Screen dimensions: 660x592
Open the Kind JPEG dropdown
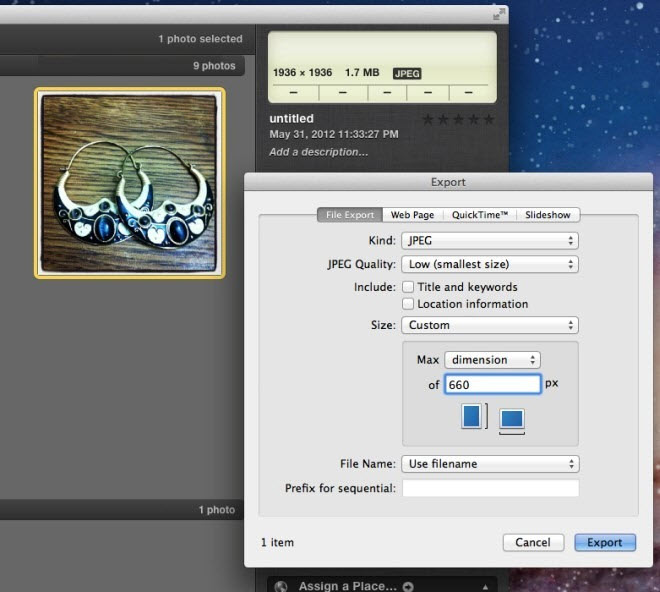click(490, 241)
